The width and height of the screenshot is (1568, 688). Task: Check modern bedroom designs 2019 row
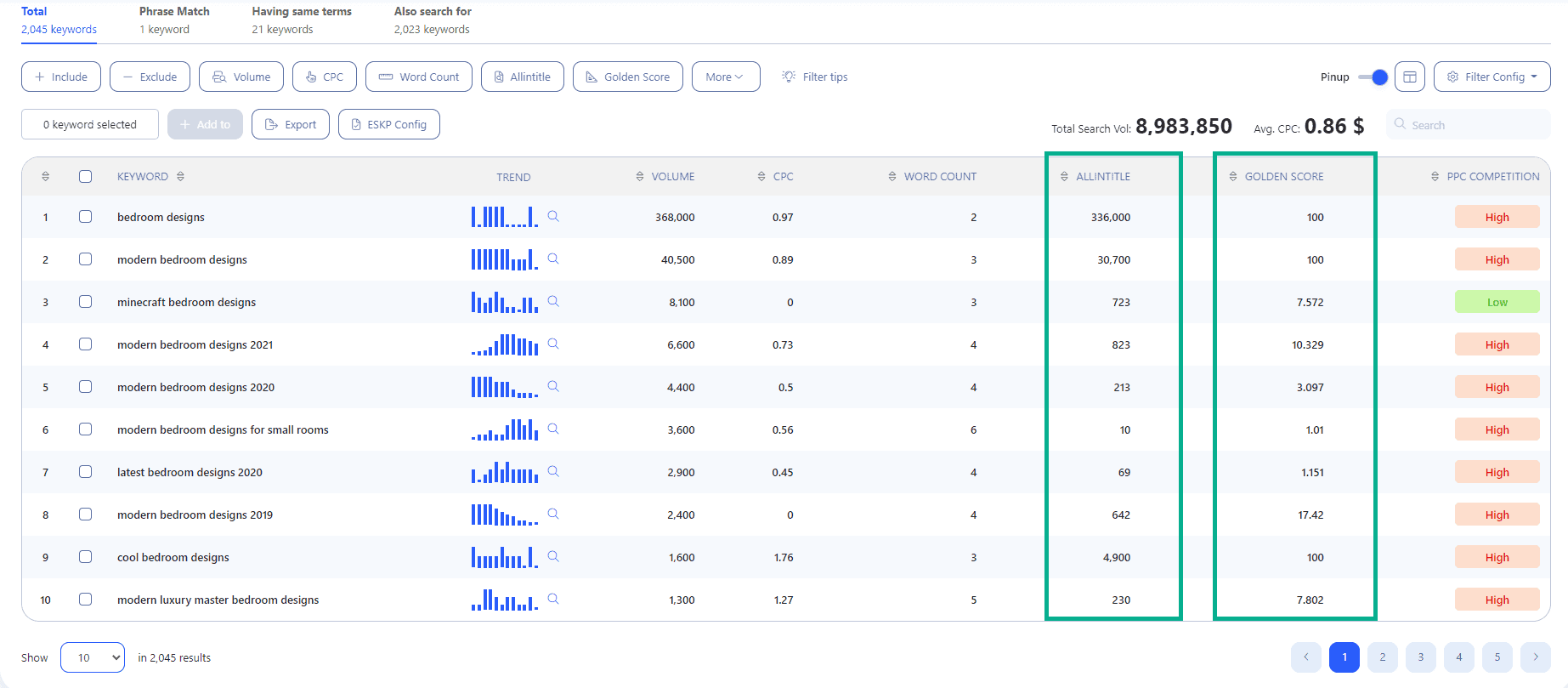(x=85, y=514)
